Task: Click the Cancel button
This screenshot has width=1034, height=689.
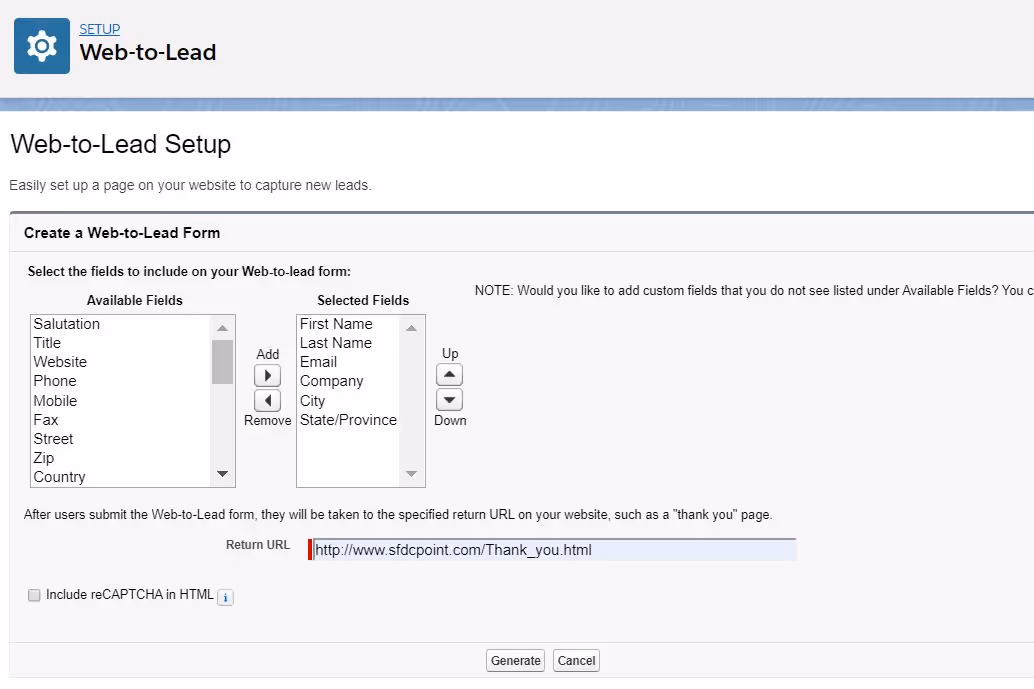Action: tap(576, 660)
